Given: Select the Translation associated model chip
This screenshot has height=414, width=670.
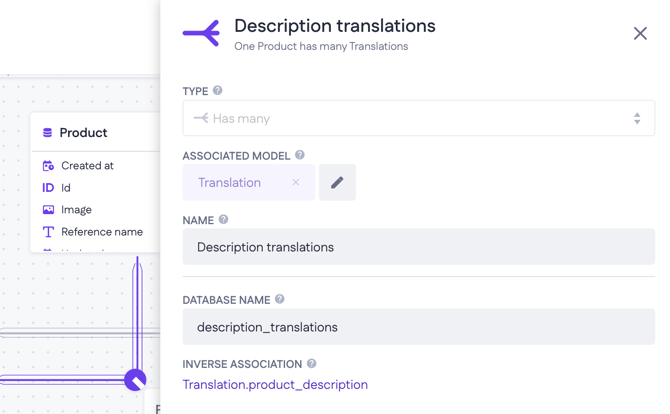Looking at the screenshot, I should [x=230, y=183].
